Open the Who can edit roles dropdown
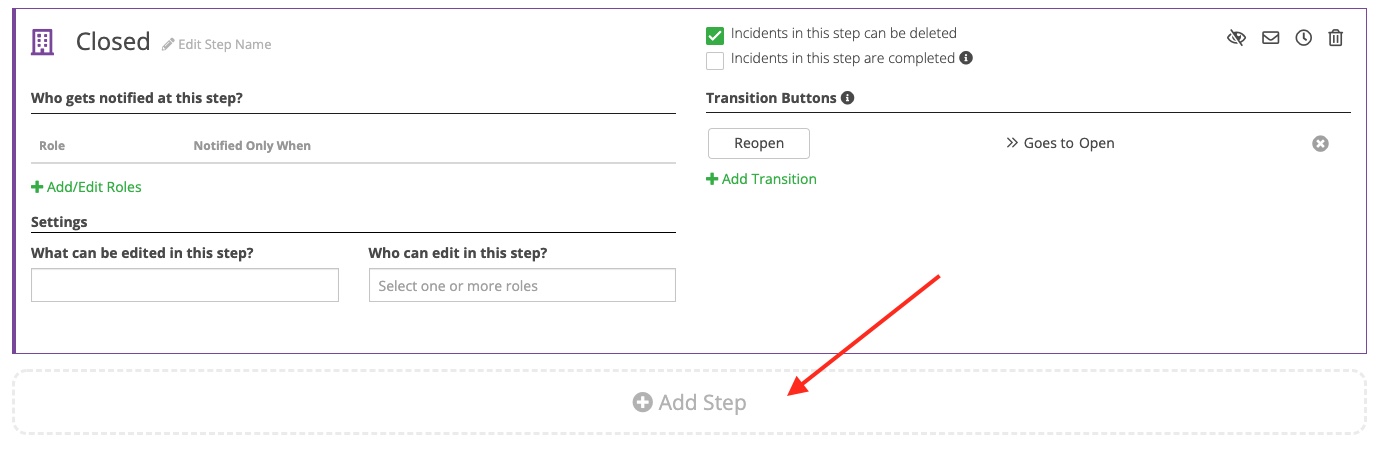 (x=522, y=286)
